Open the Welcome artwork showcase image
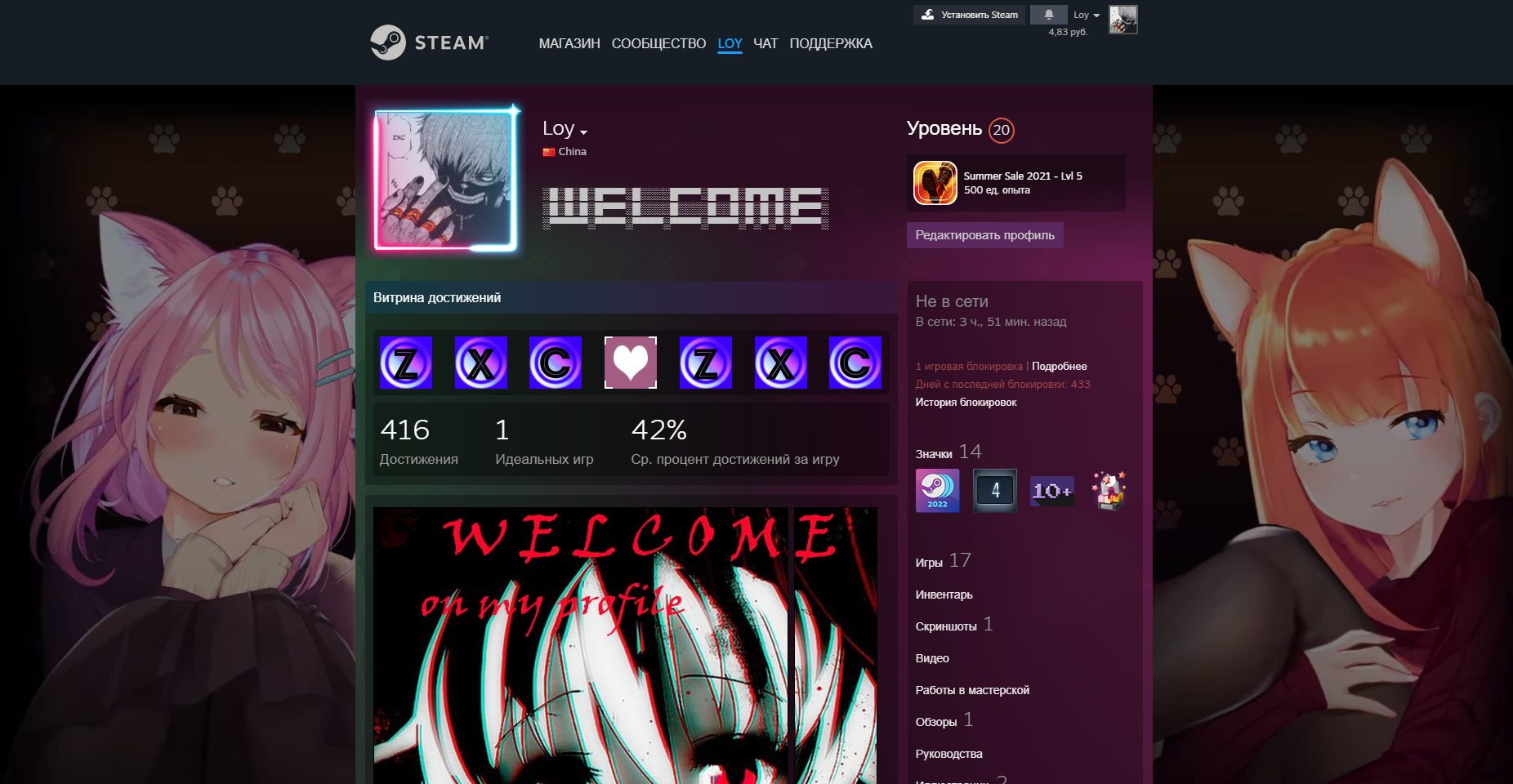The image size is (1513, 784). 581,646
